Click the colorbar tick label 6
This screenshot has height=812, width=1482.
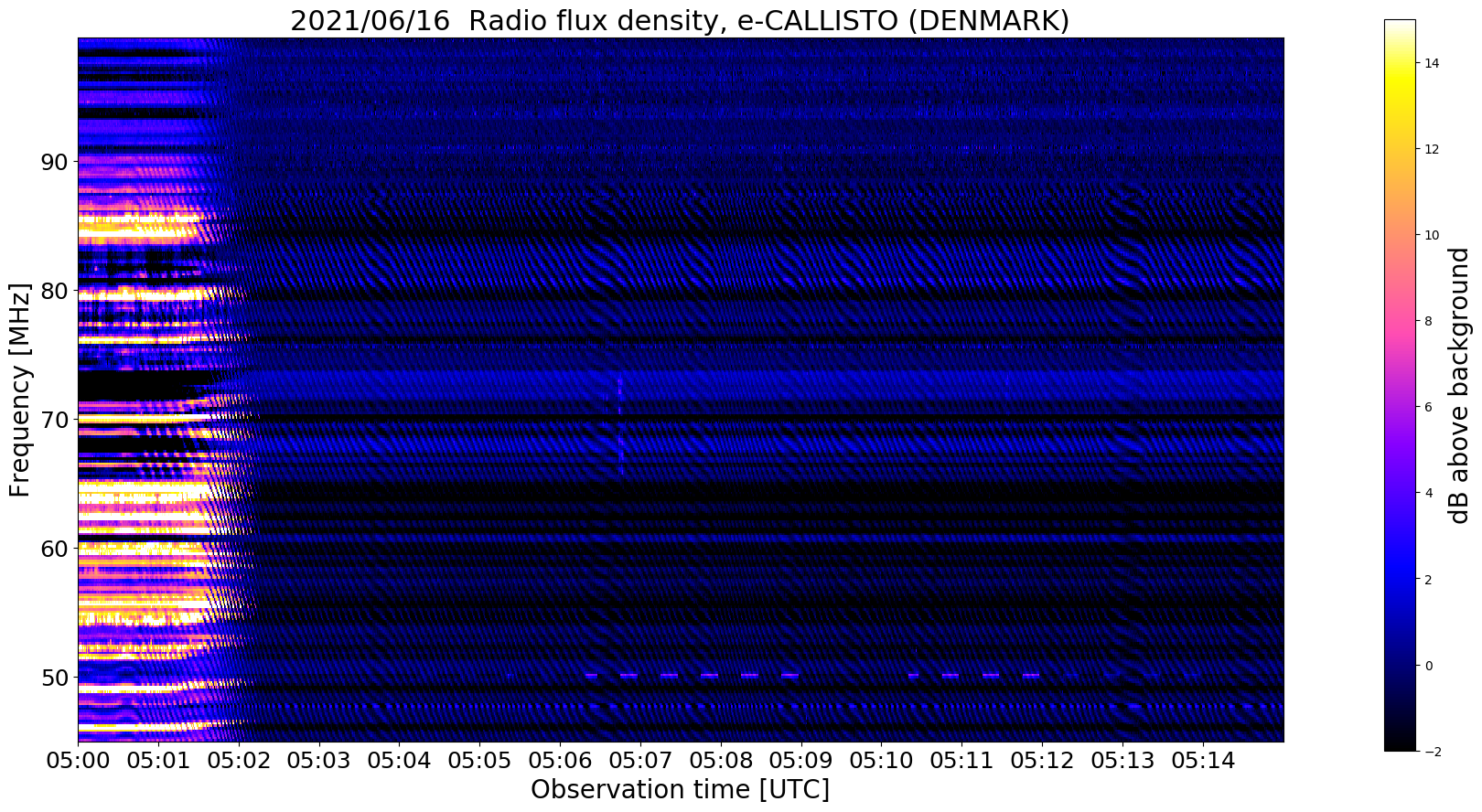coord(1428,407)
